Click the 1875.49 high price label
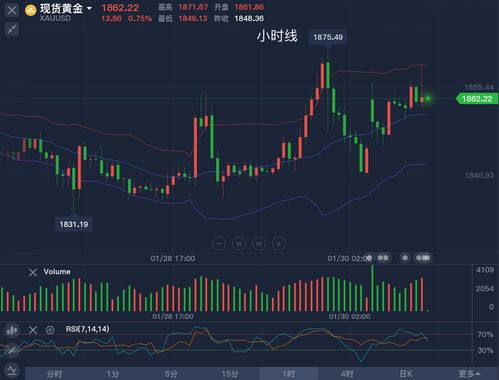This screenshot has height=380, width=499. [x=328, y=37]
